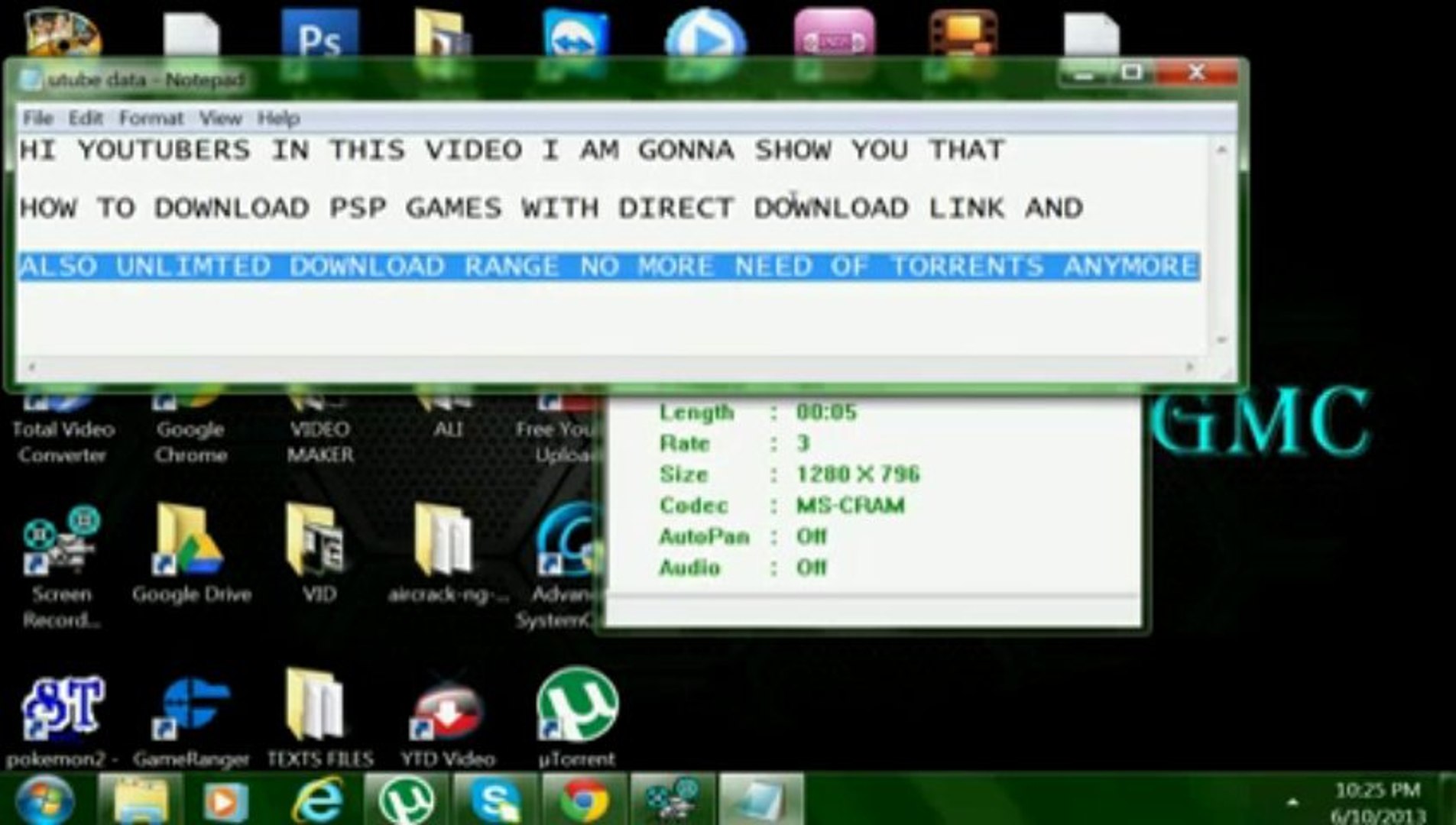Open the Notepad Help menu

click(278, 118)
